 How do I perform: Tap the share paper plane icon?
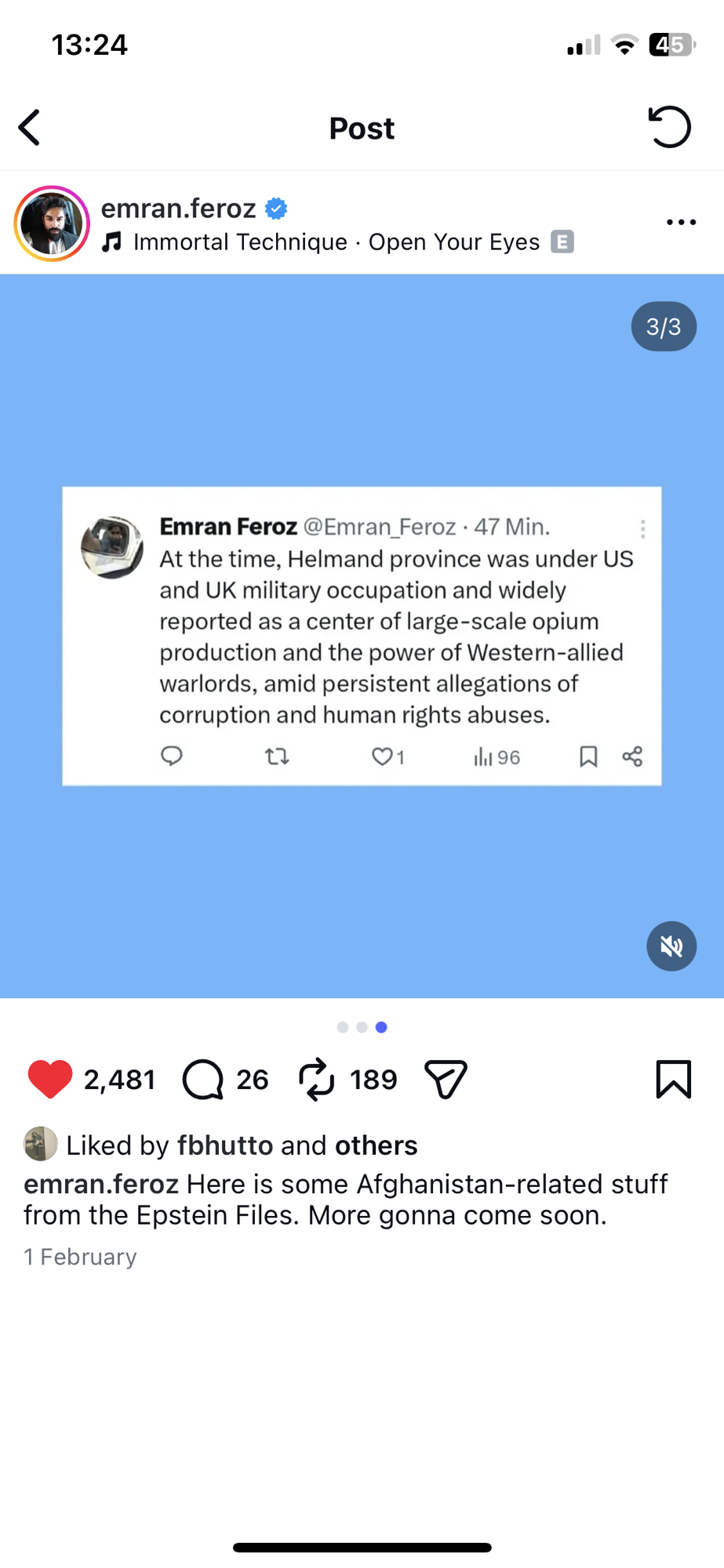[446, 1080]
